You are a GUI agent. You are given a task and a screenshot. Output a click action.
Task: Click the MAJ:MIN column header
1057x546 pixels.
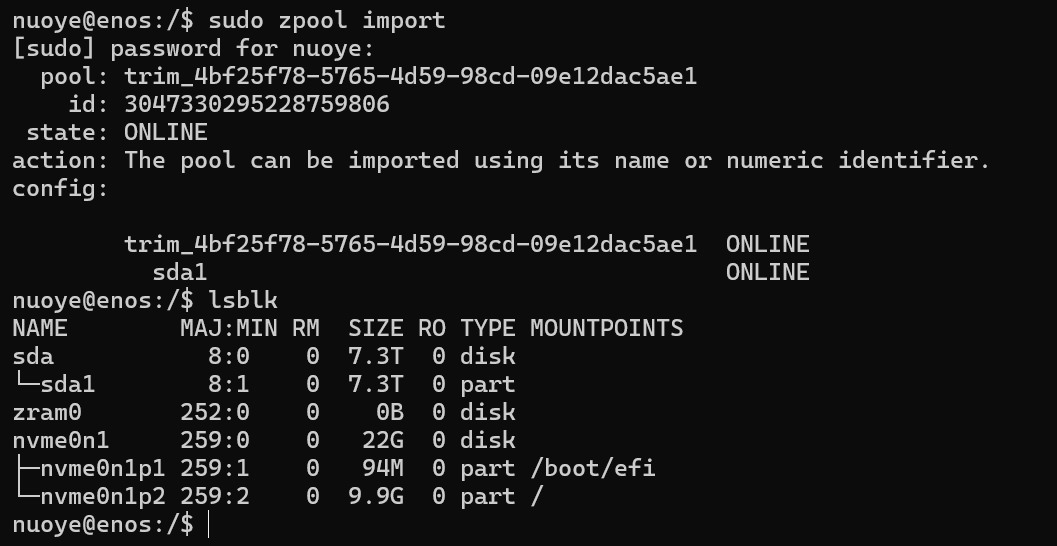click(x=229, y=328)
